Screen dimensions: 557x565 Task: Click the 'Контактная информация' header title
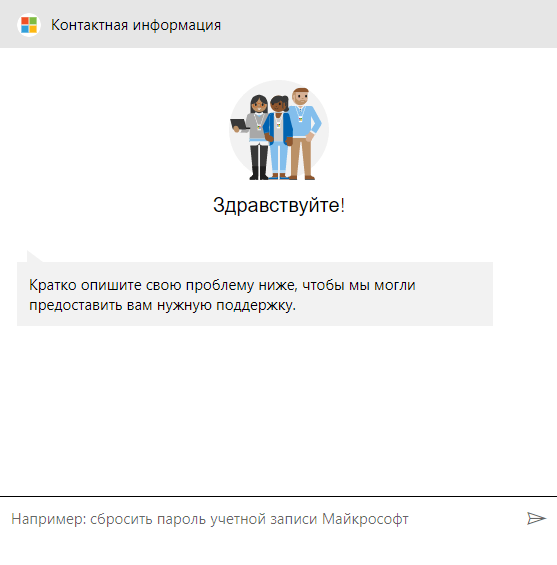coord(136,25)
